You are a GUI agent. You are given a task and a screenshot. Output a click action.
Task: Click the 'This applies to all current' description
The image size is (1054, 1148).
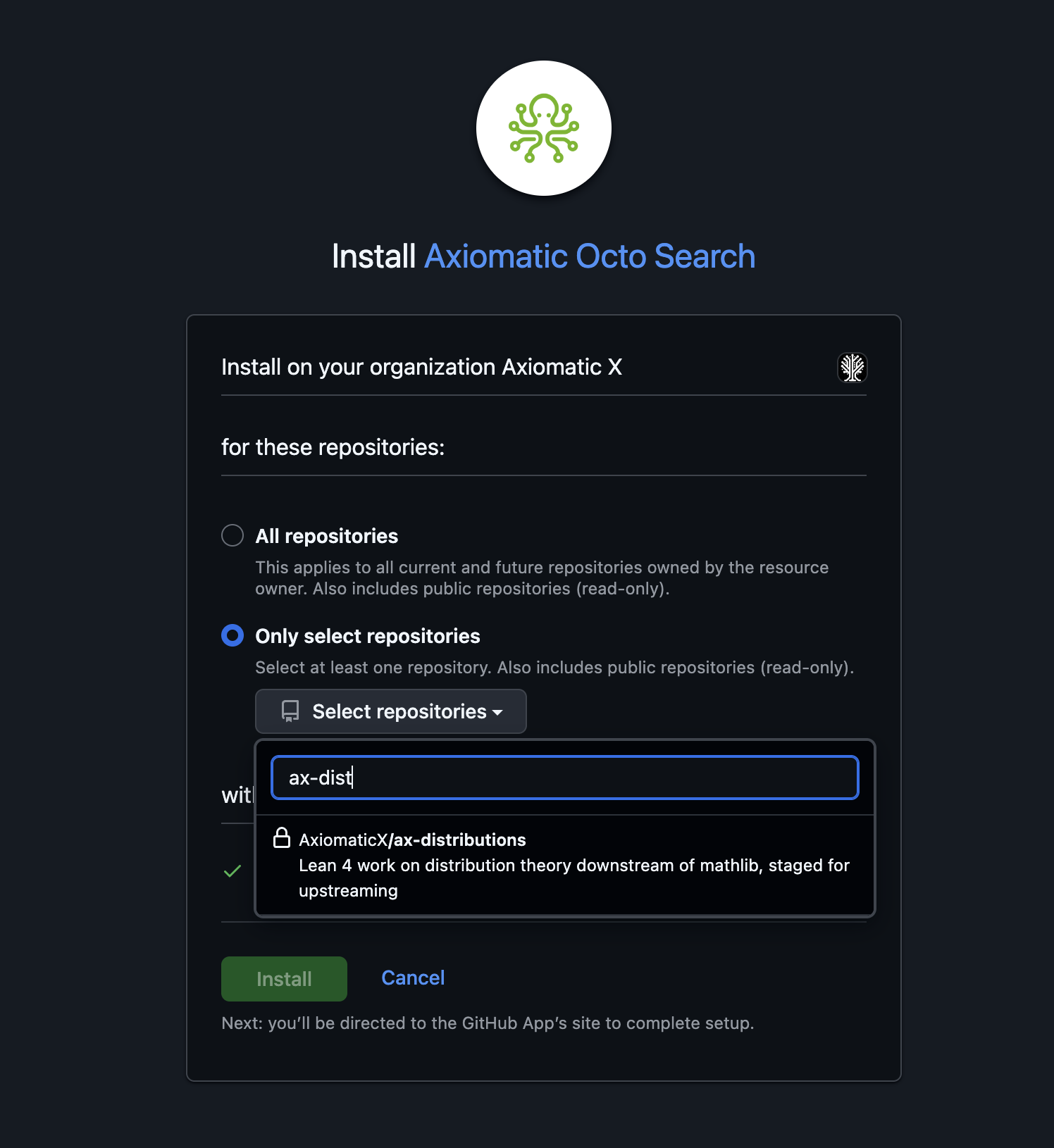click(x=542, y=578)
